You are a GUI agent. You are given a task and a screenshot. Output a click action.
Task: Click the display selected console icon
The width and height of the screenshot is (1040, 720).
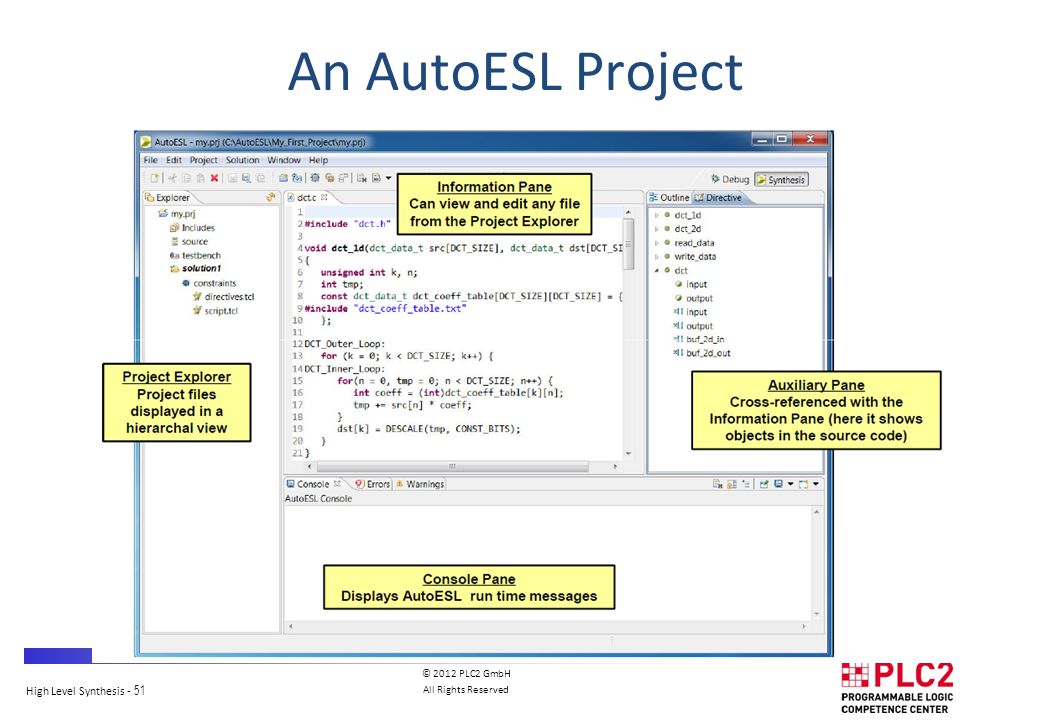[x=778, y=484]
